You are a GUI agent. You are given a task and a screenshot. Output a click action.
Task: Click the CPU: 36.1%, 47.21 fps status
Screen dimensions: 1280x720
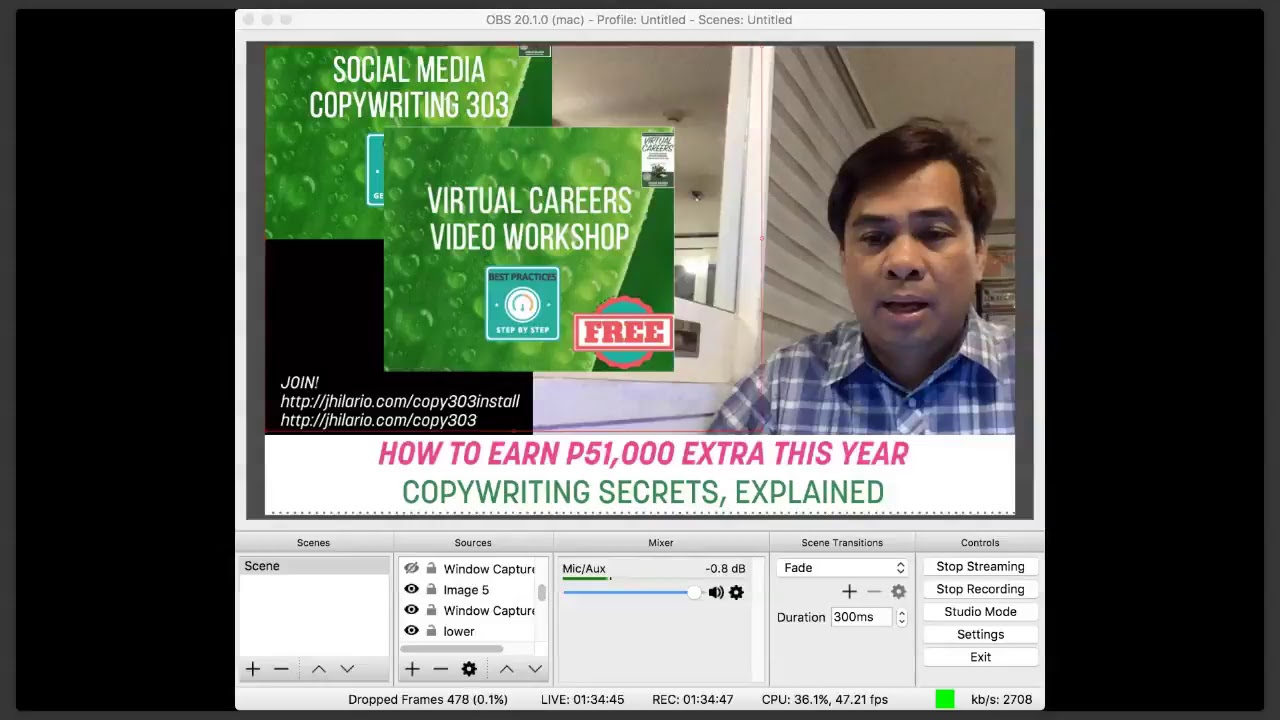pyautogui.click(x=825, y=699)
